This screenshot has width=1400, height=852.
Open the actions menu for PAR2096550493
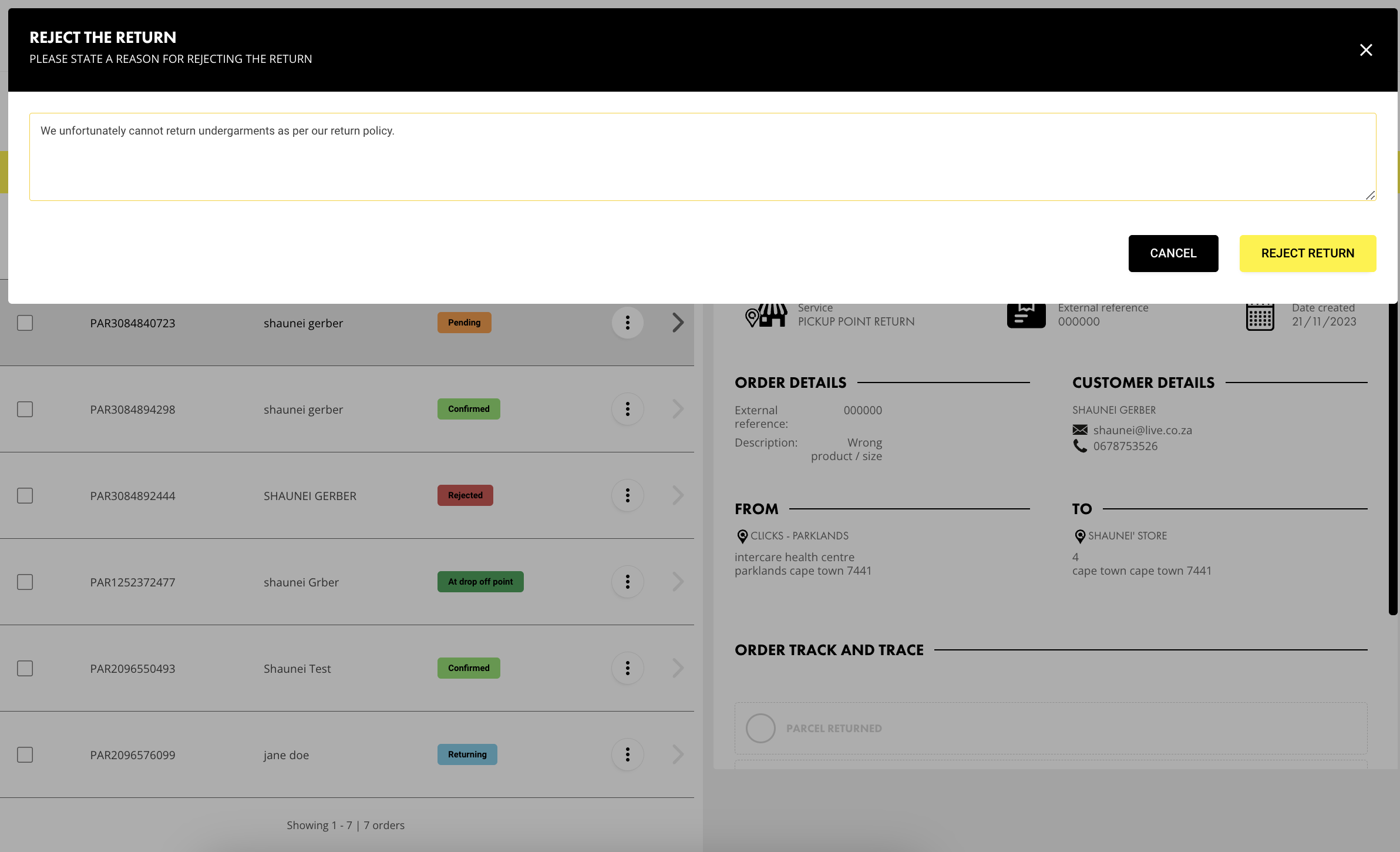click(628, 668)
